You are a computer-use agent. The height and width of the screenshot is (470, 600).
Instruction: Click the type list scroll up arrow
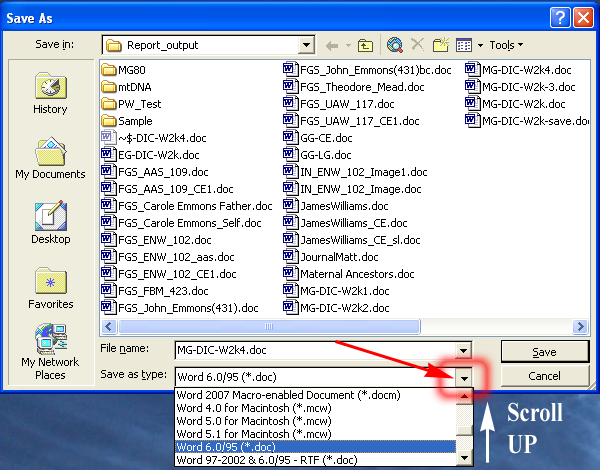[x=464, y=397]
